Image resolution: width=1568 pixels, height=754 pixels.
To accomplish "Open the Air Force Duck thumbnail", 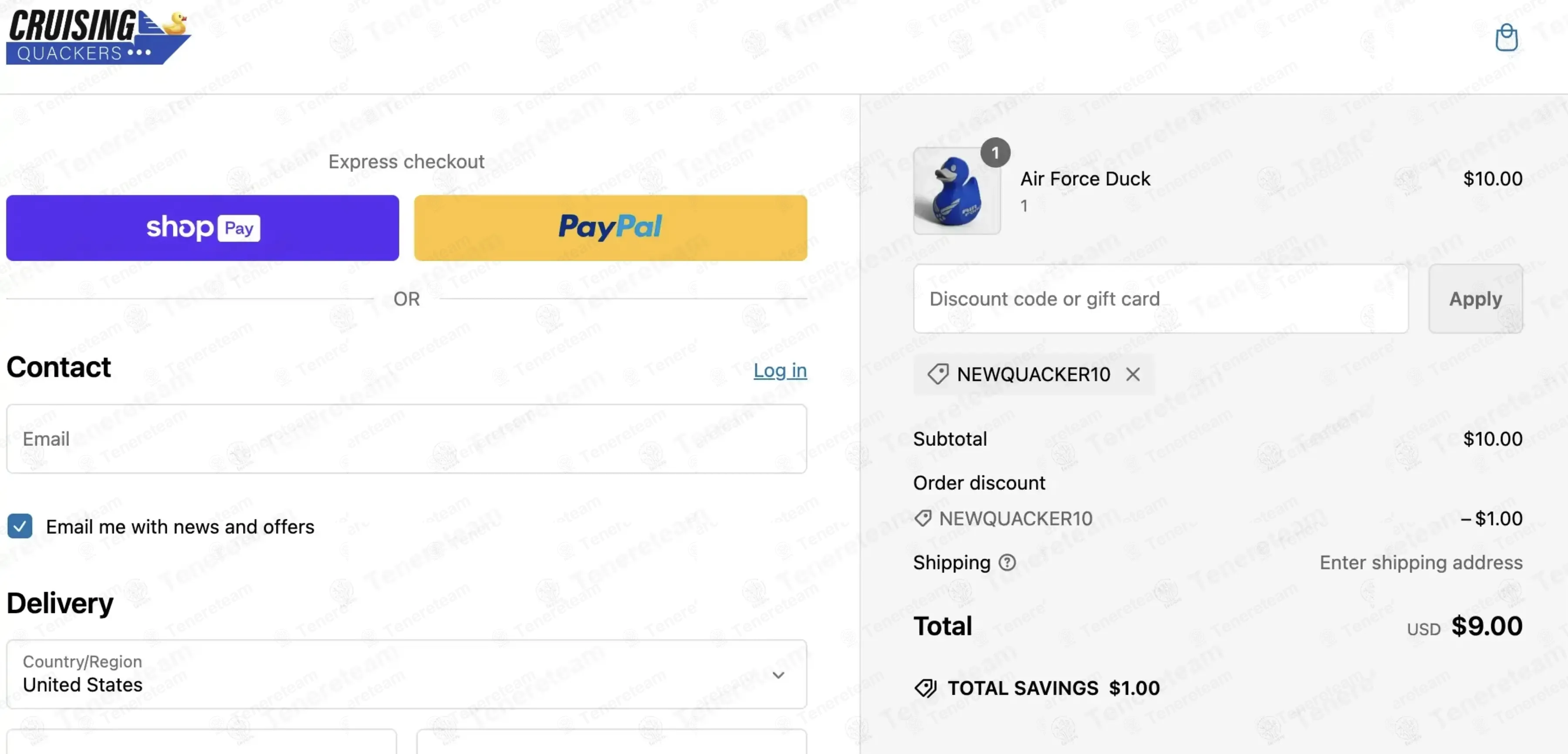I will [957, 191].
